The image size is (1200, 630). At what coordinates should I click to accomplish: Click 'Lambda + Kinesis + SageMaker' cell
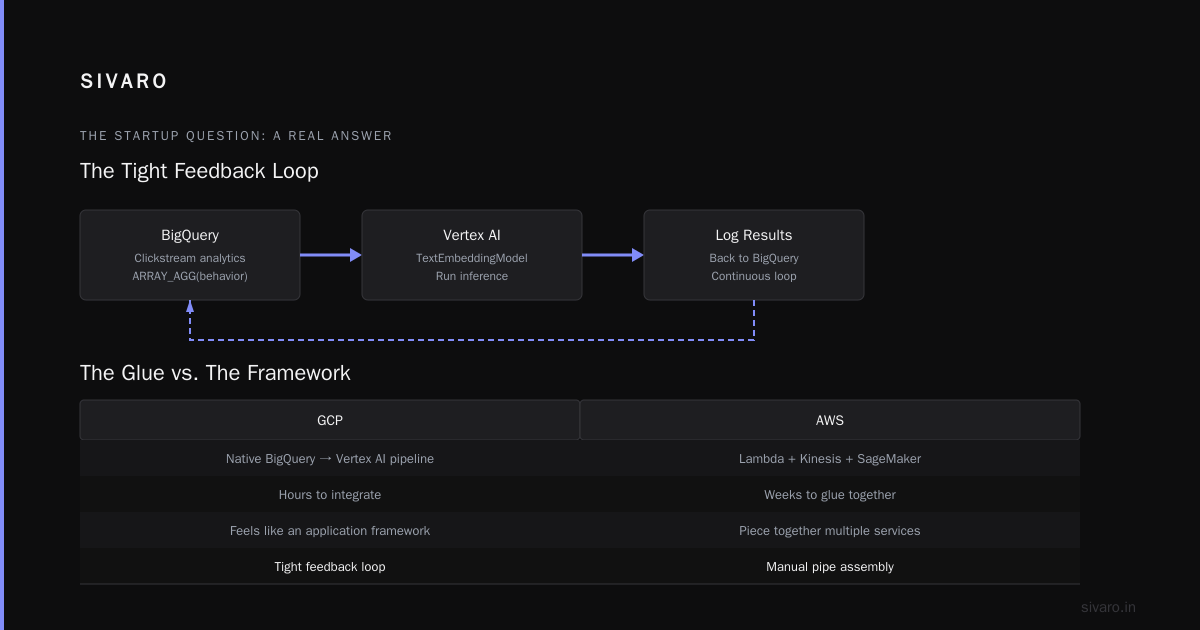(830, 458)
